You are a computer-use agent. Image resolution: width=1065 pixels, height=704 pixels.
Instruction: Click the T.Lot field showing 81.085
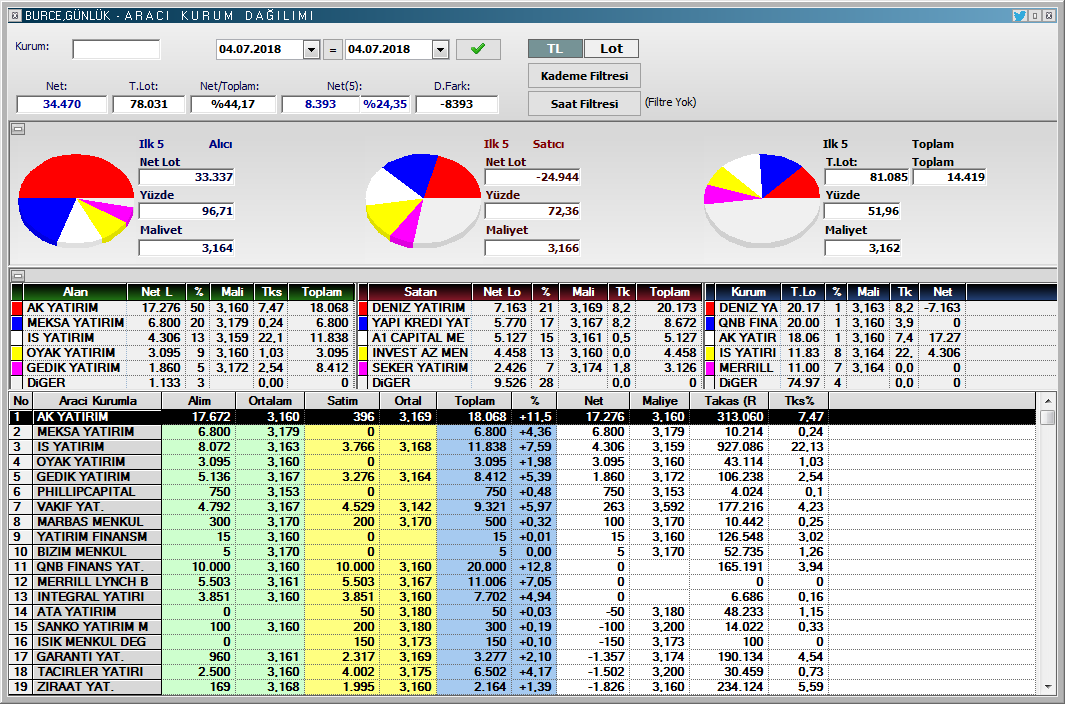(x=867, y=177)
